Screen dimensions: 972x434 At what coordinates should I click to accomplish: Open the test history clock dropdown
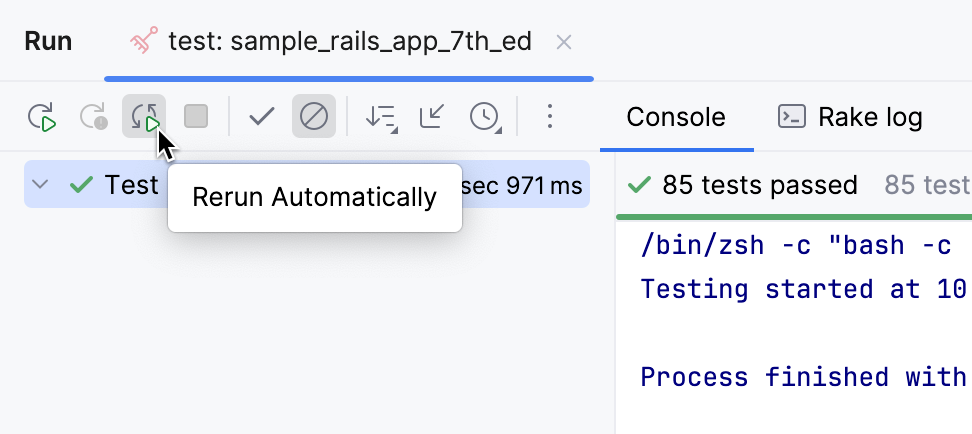point(485,117)
